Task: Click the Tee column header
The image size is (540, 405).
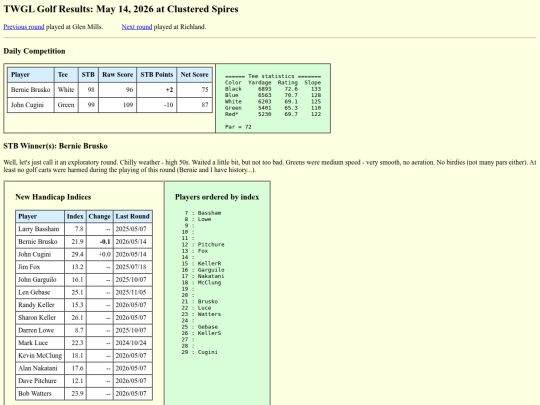Action: [x=66, y=75]
